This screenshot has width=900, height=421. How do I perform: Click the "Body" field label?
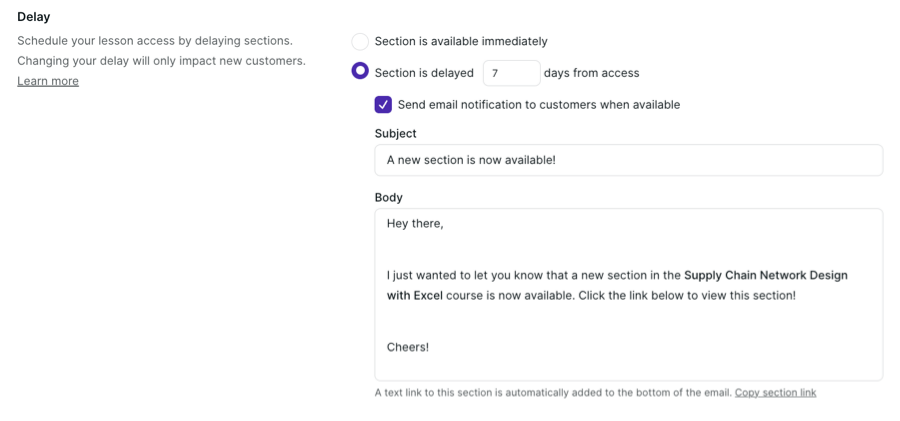(388, 198)
